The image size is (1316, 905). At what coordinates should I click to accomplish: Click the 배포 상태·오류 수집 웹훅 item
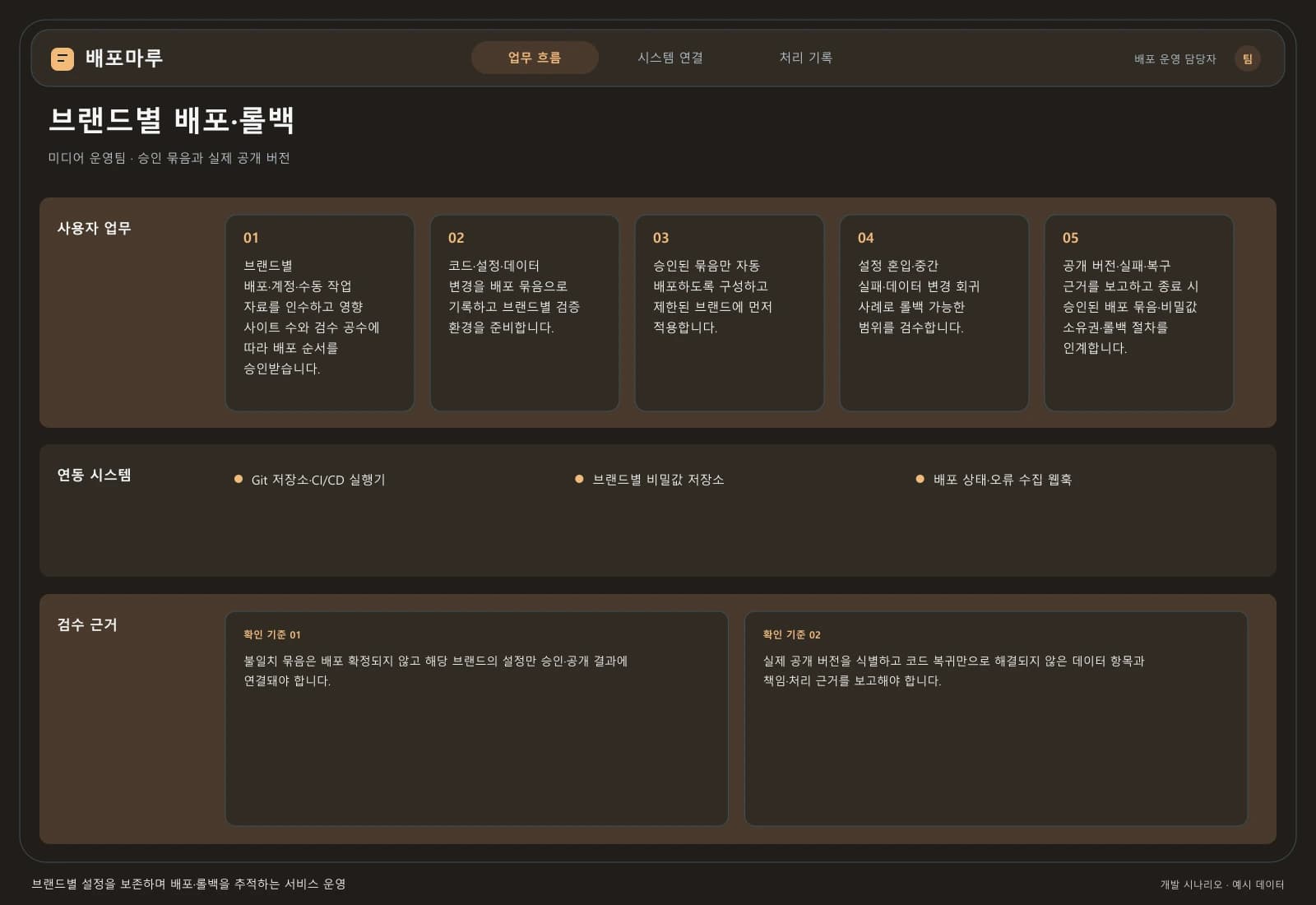pos(1002,480)
